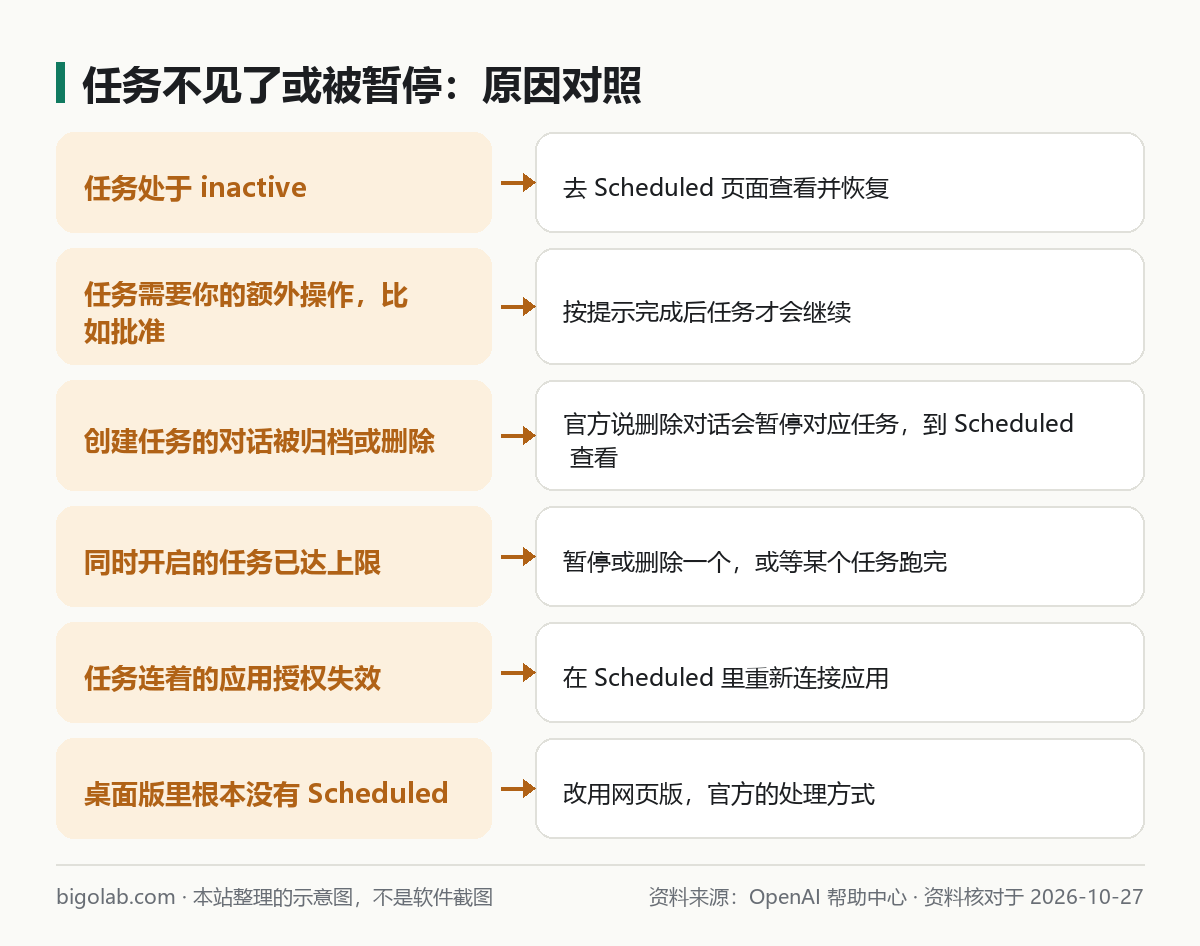Viewport: 1200px width, 946px height.
Task: Click 按提示完成后任务才会继续 solution box
Action: [x=840, y=306]
